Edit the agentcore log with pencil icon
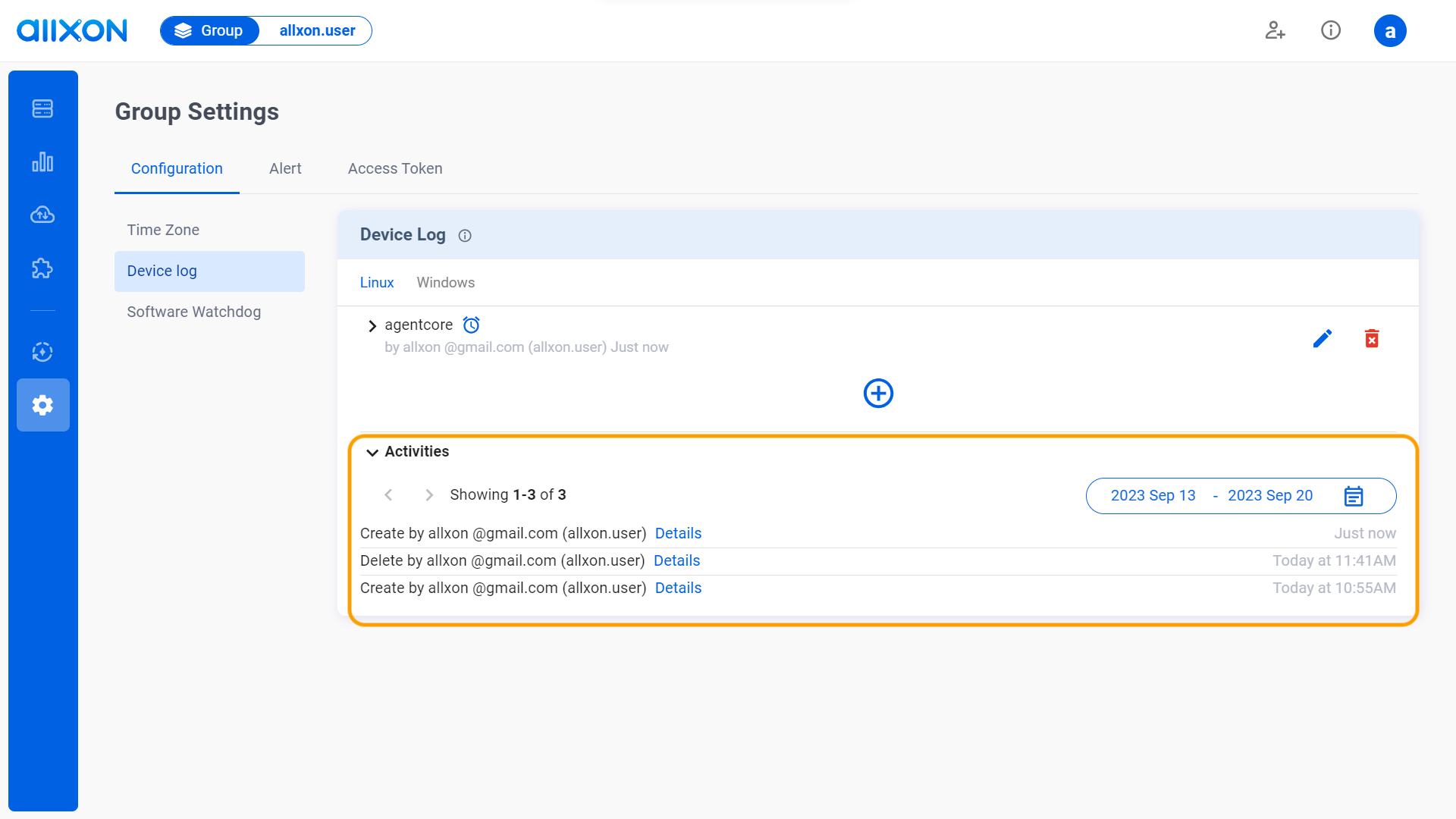Screen dimensions: 1456x819 click(x=1323, y=338)
